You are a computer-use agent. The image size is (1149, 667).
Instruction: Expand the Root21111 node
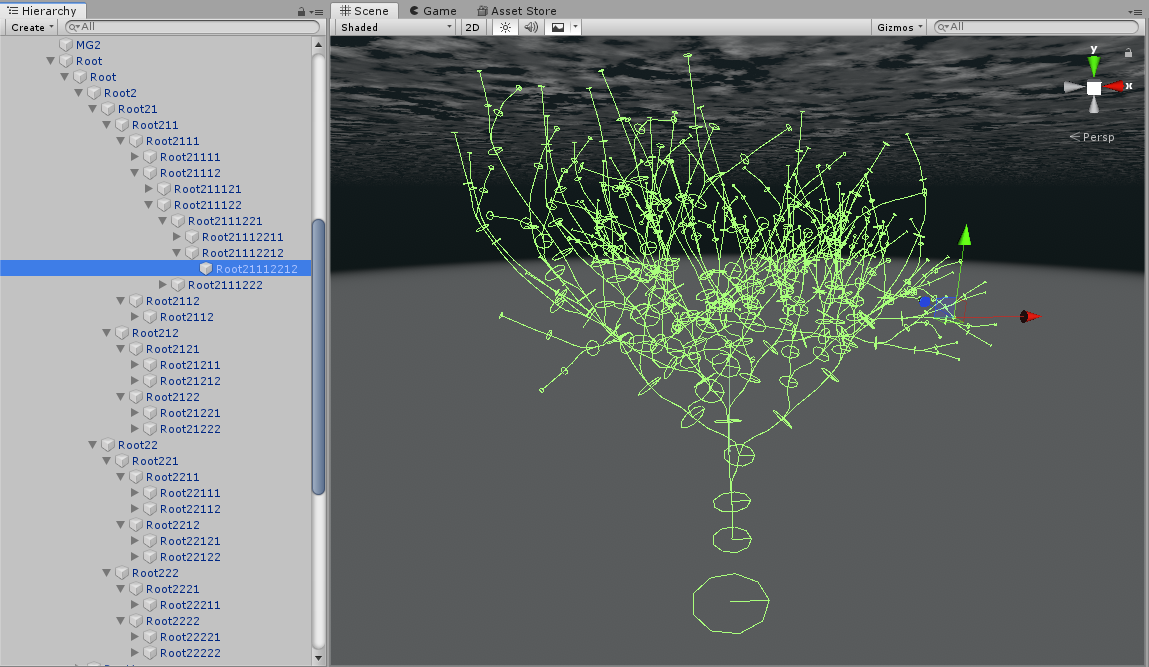click(135, 157)
